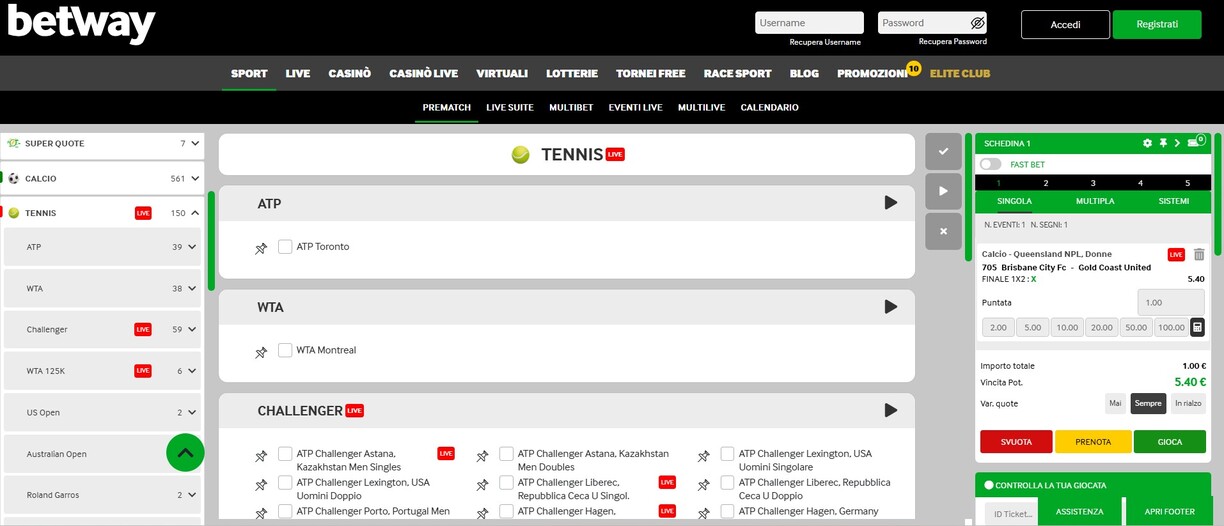Open the stake calculator icon
Viewport: 1224px width, 526px height.
(x=1197, y=327)
